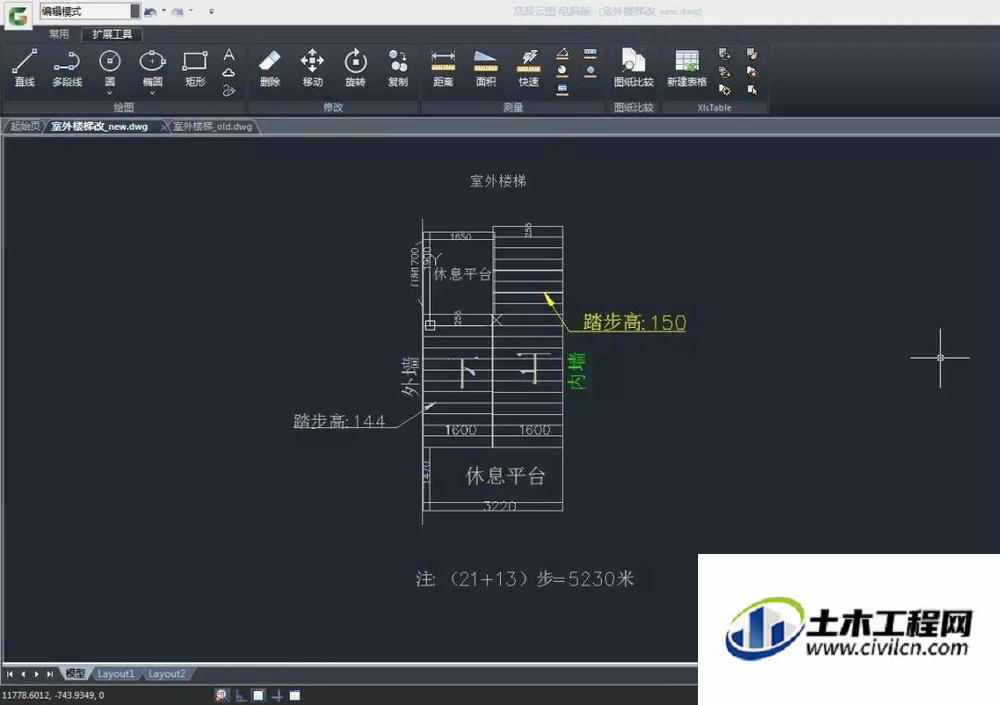The image size is (1000, 705).
Task: Click the top-right small XlsTable icon
Action: [753, 54]
